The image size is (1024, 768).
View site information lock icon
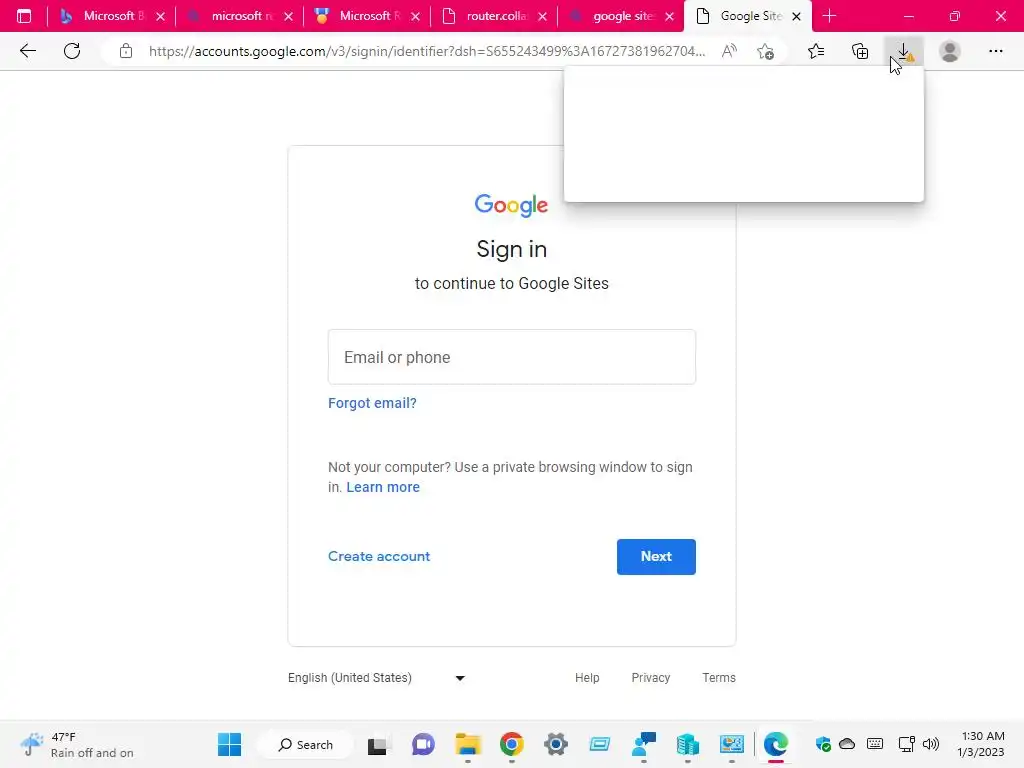[x=125, y=51]
